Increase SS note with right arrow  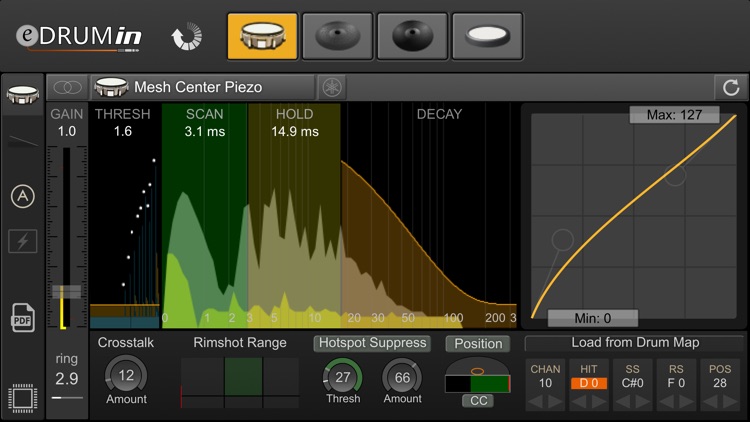click(642, 402)
